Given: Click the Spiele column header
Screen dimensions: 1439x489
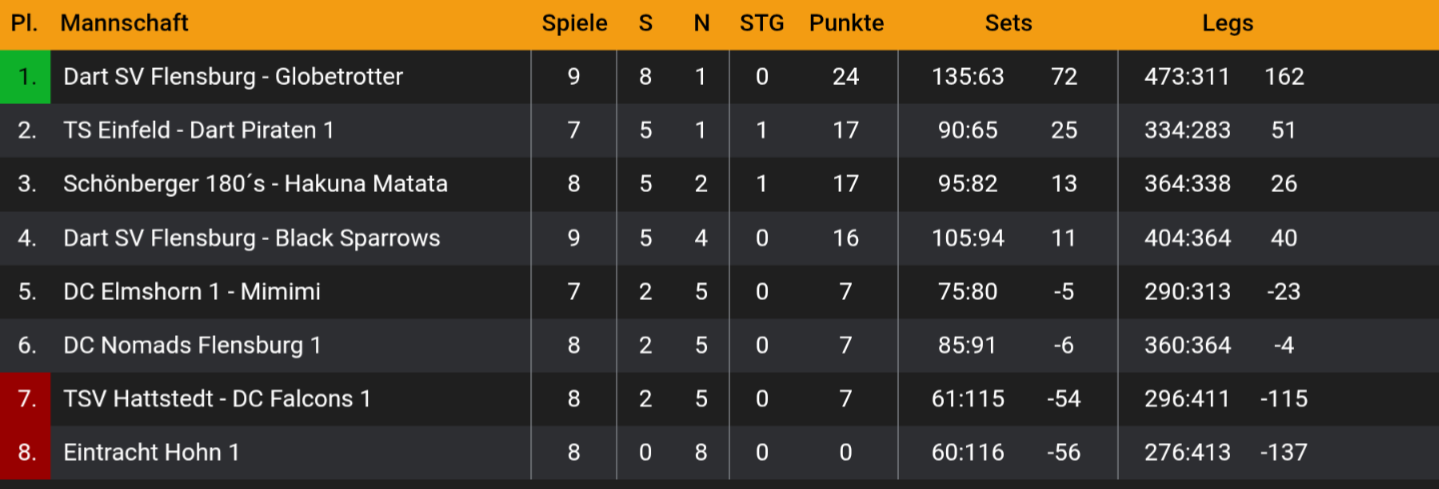Looking at the screenshot, I should [x=574, y=23].
